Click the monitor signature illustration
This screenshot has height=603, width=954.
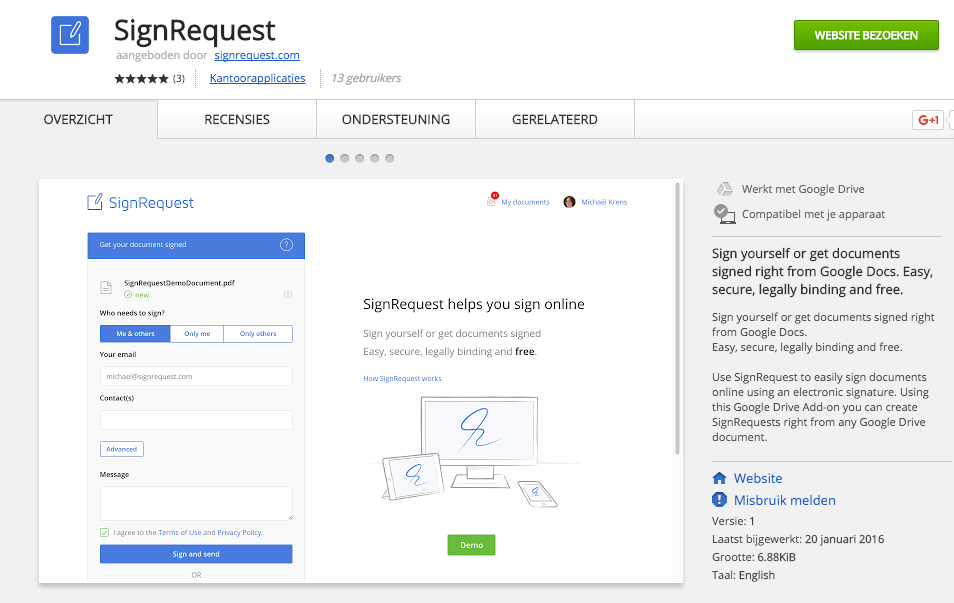479,441
